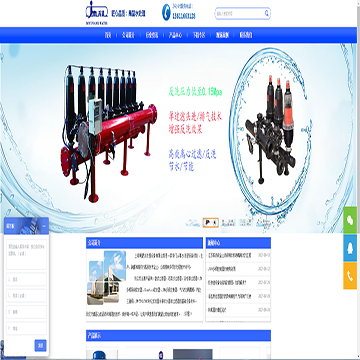Image resolution: width=360 pixels, height=360 pixels.
Task: Open the first product thumbnail with blue tank
Action: [x=102, y=354]
